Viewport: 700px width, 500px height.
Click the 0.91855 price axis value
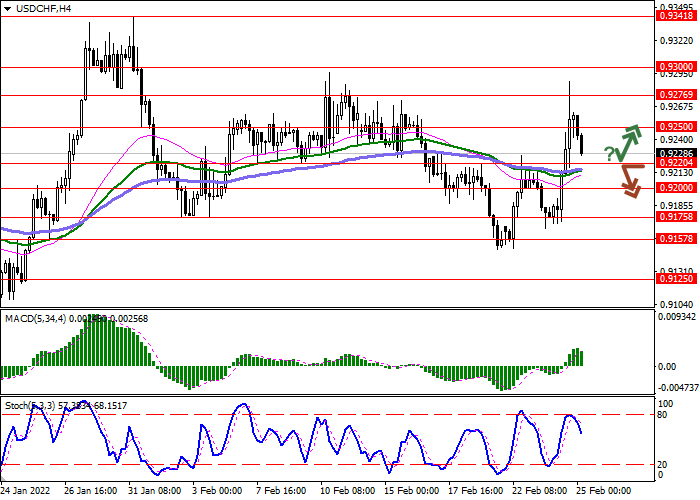tap(677, 206)
